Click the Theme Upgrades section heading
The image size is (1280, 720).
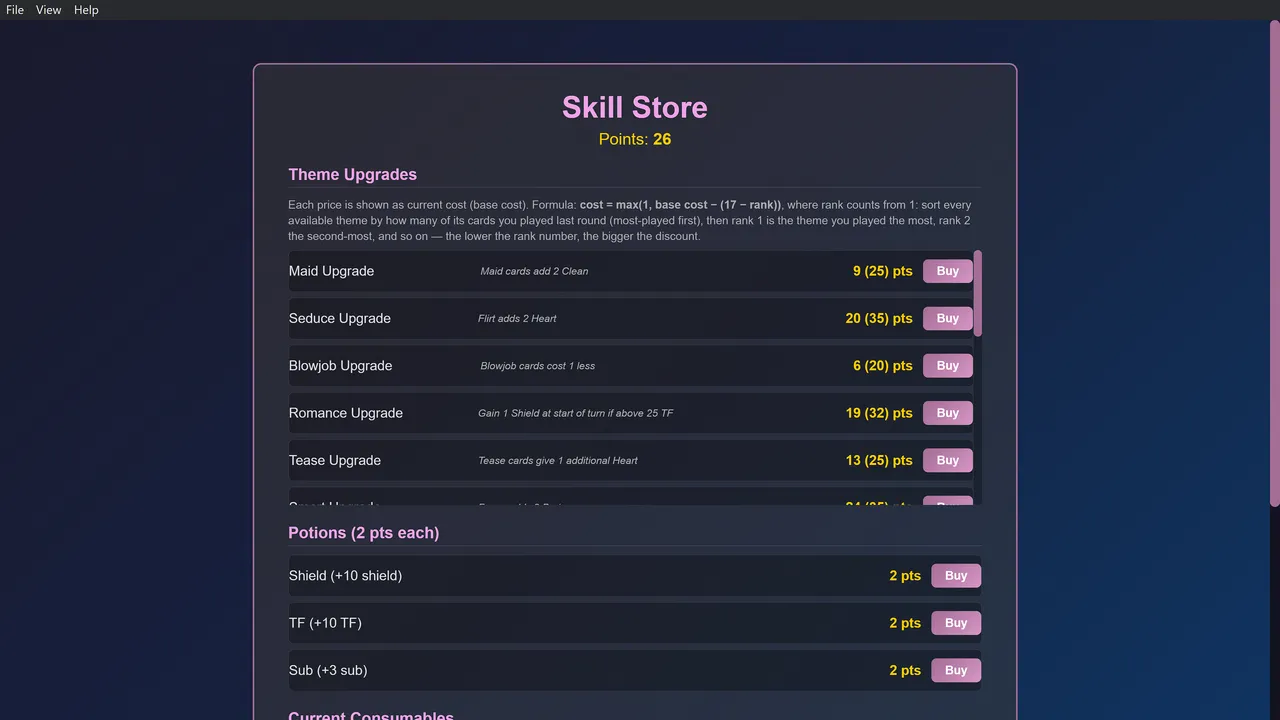352,174
